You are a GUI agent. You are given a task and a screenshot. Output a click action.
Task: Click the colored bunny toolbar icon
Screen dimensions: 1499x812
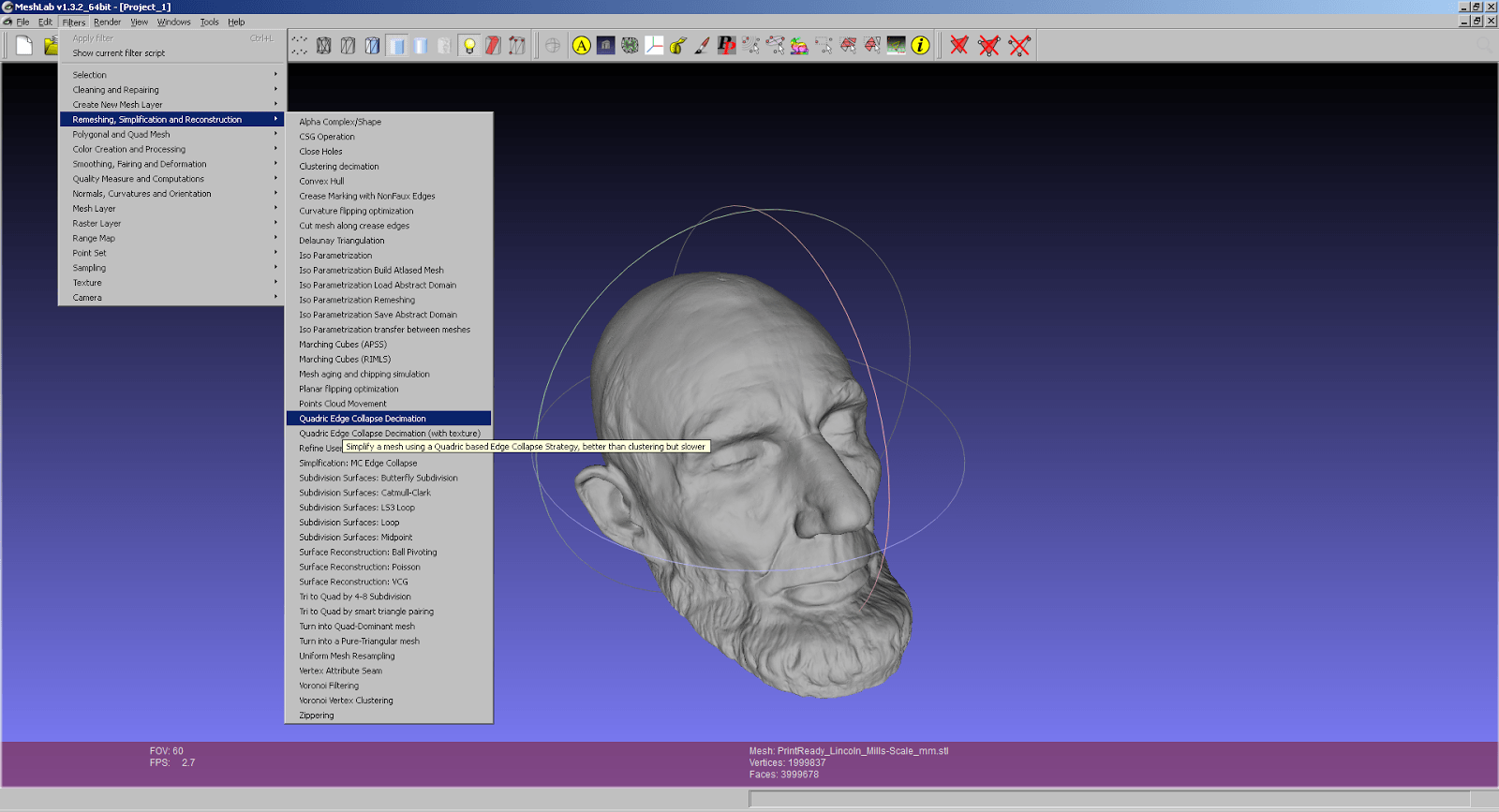coord(799,45)
